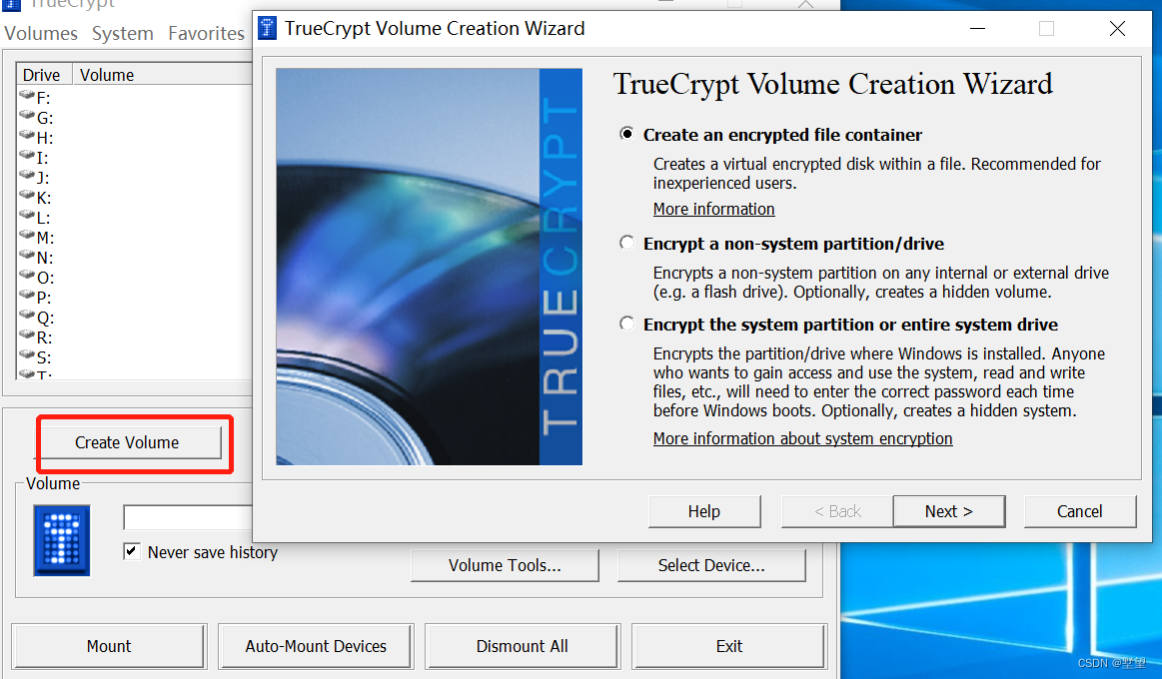Select drive H: icon in list

27,136
